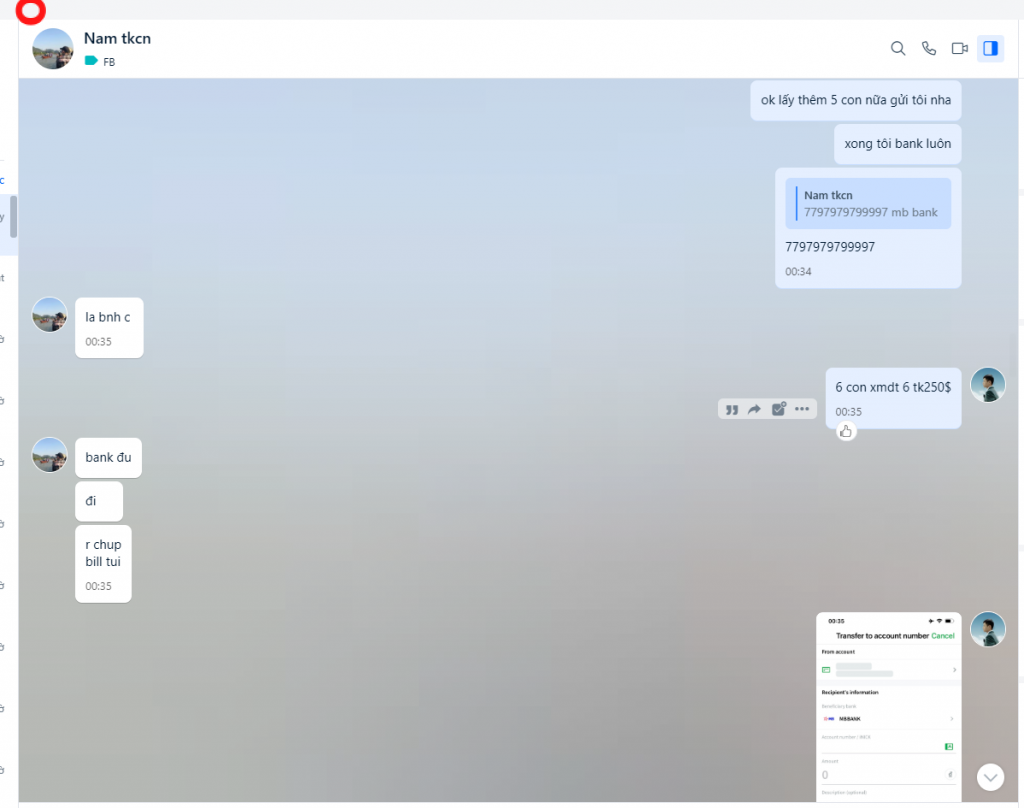Search messages in Nam tkcn conversation
The image size is (1024, 808).
pyautogui.click(x=898, y=48)
